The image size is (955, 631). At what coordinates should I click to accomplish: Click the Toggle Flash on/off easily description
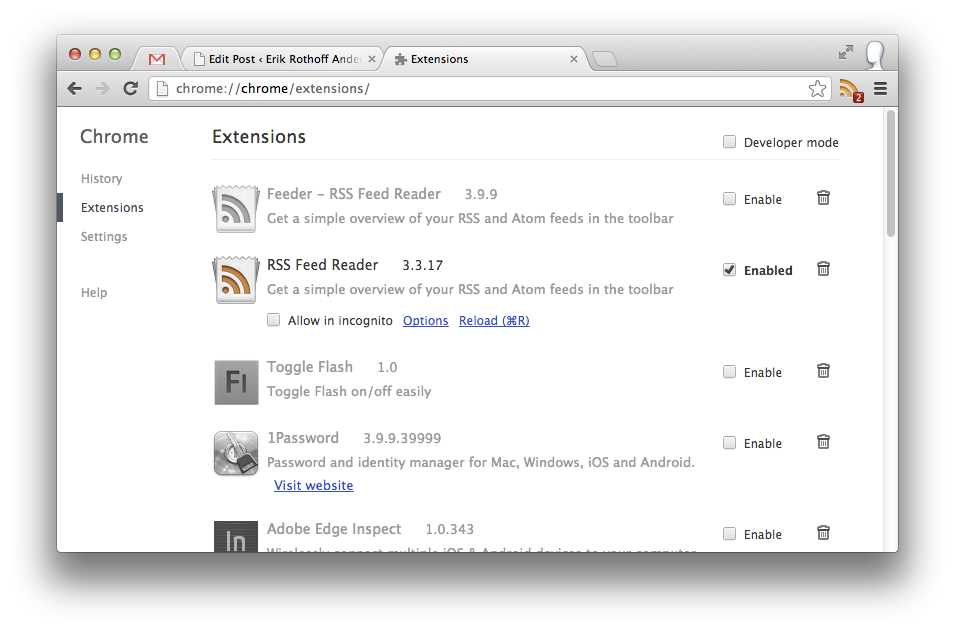[349, 391]
